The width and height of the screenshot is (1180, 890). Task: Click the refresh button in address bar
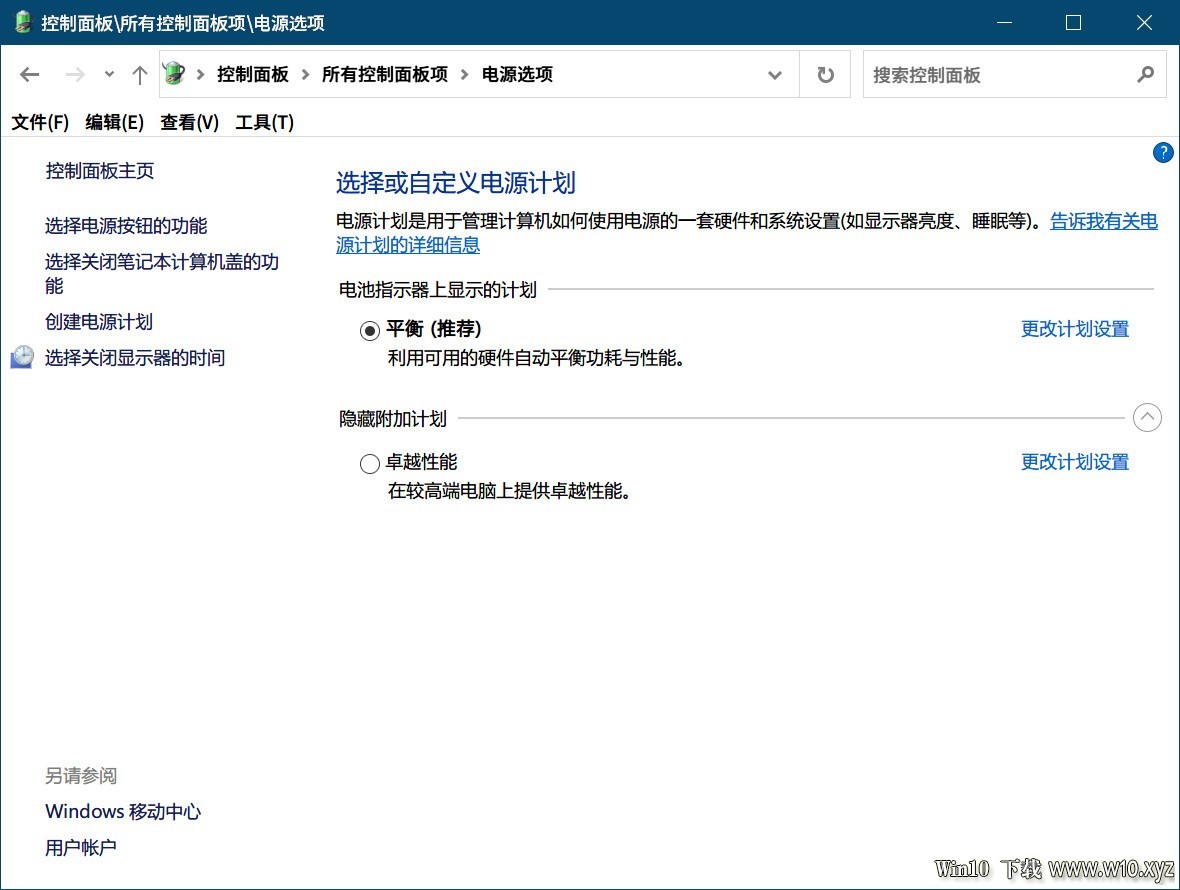click(825, 75)
